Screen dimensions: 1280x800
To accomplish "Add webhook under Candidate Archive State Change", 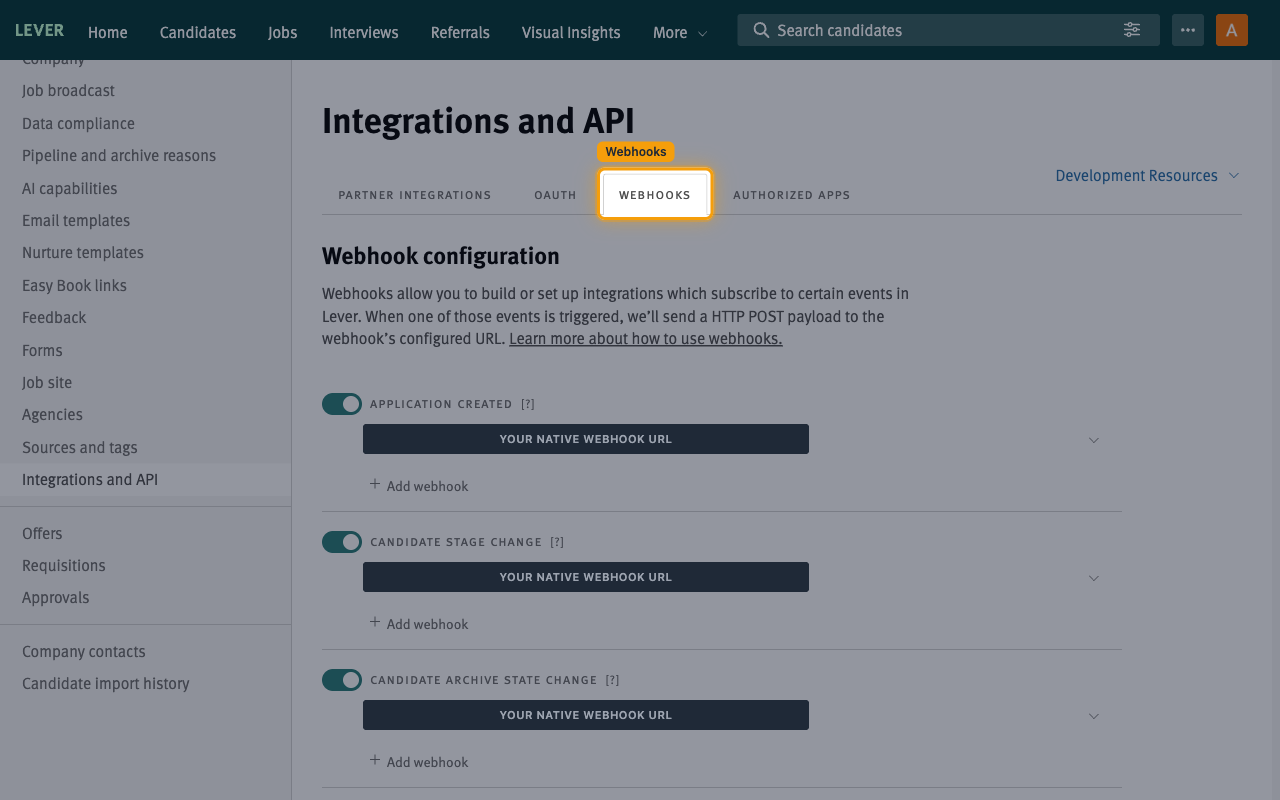I will (x=419, y=761).
